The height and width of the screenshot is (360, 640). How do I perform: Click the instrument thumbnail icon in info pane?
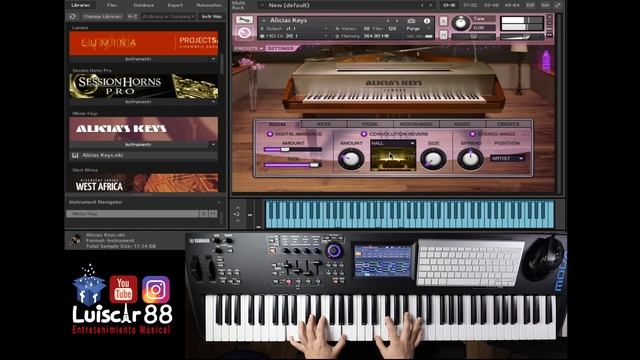[75, 240]
